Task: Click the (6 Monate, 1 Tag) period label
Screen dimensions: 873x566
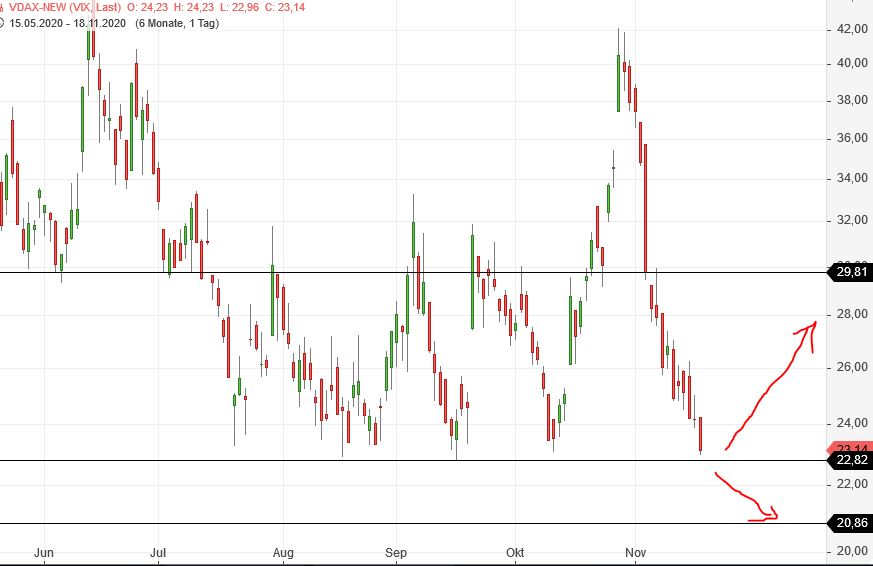Action: 177,23
